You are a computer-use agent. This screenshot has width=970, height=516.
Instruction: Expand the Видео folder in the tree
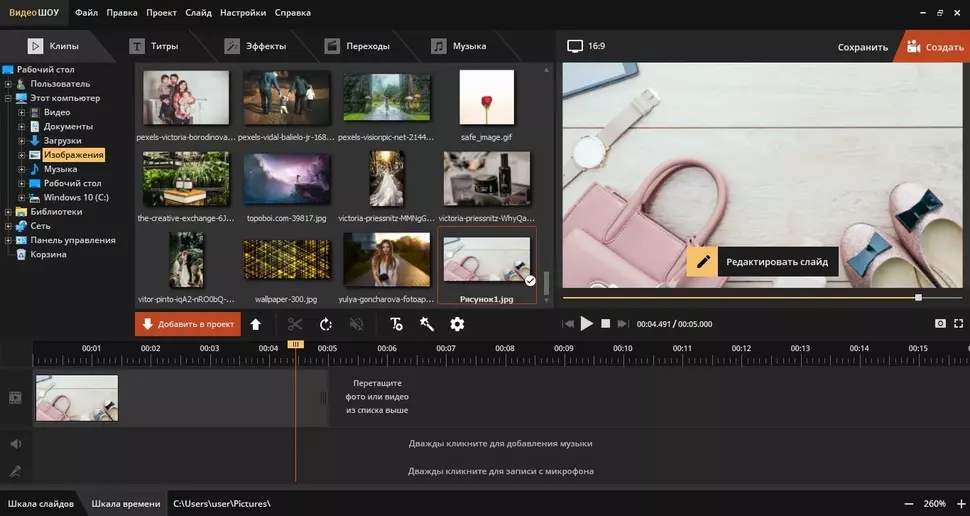pos(21,113)
